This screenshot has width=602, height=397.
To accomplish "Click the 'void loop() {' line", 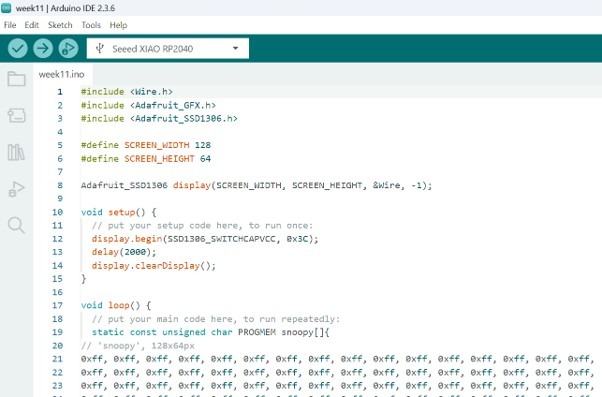I will (x=116, y=305).
